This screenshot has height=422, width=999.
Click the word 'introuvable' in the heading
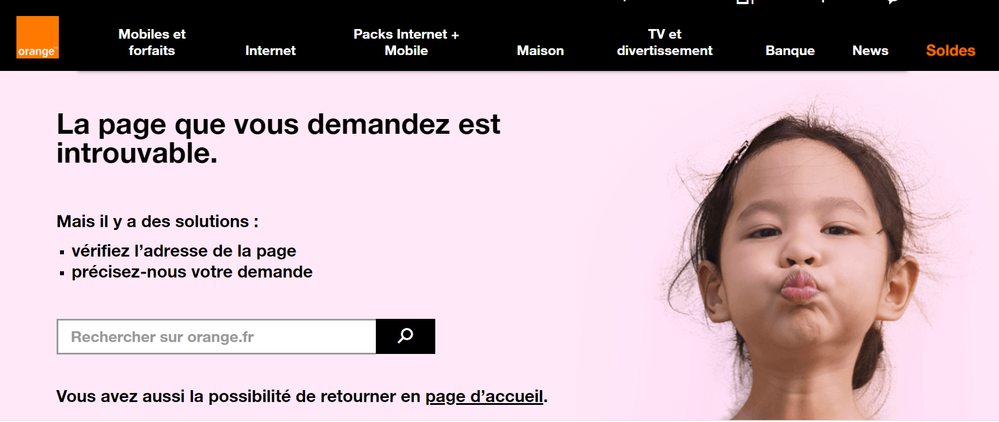137,154
